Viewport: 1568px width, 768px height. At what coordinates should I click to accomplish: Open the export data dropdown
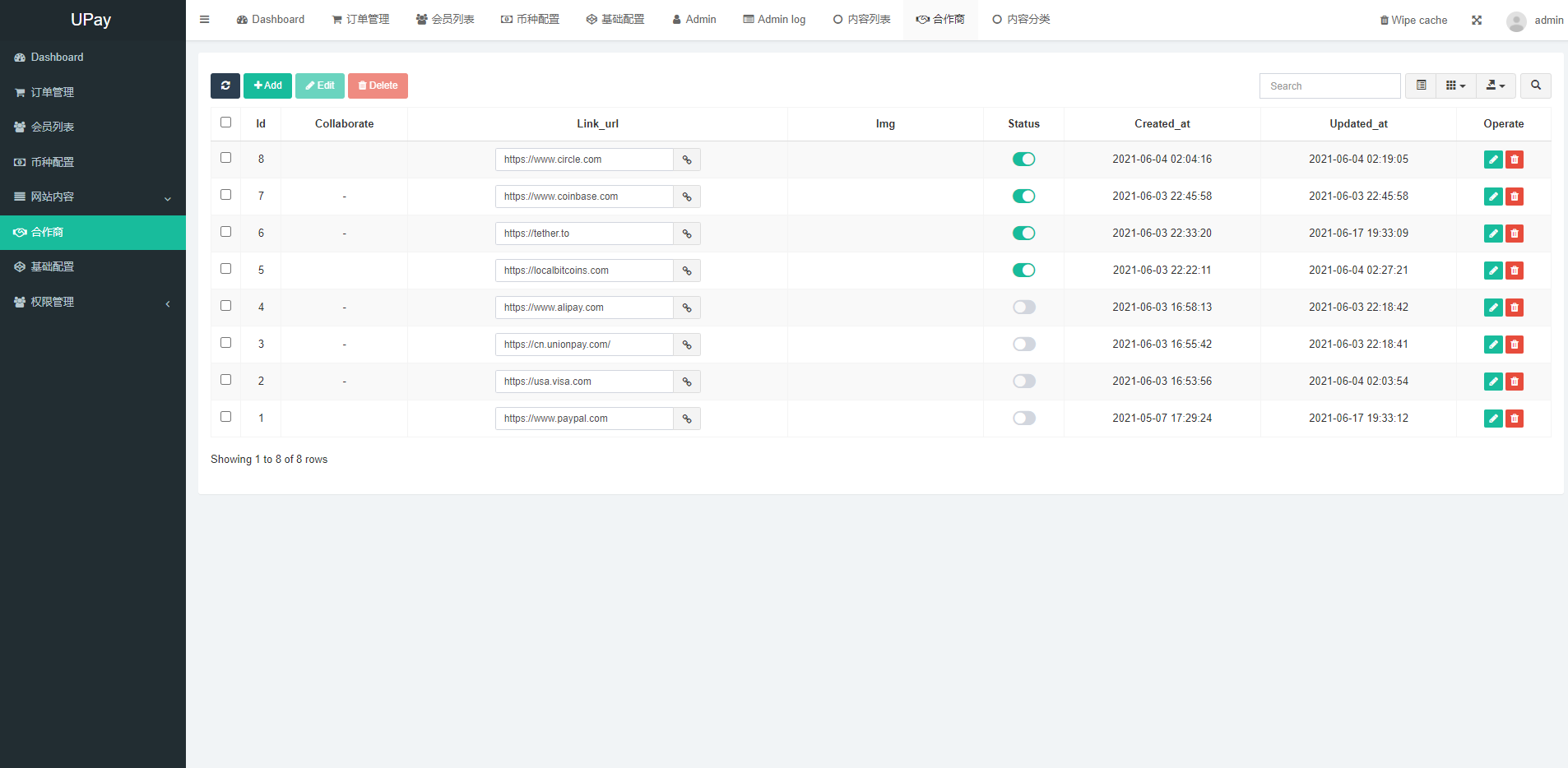(x=1496, y=86)
